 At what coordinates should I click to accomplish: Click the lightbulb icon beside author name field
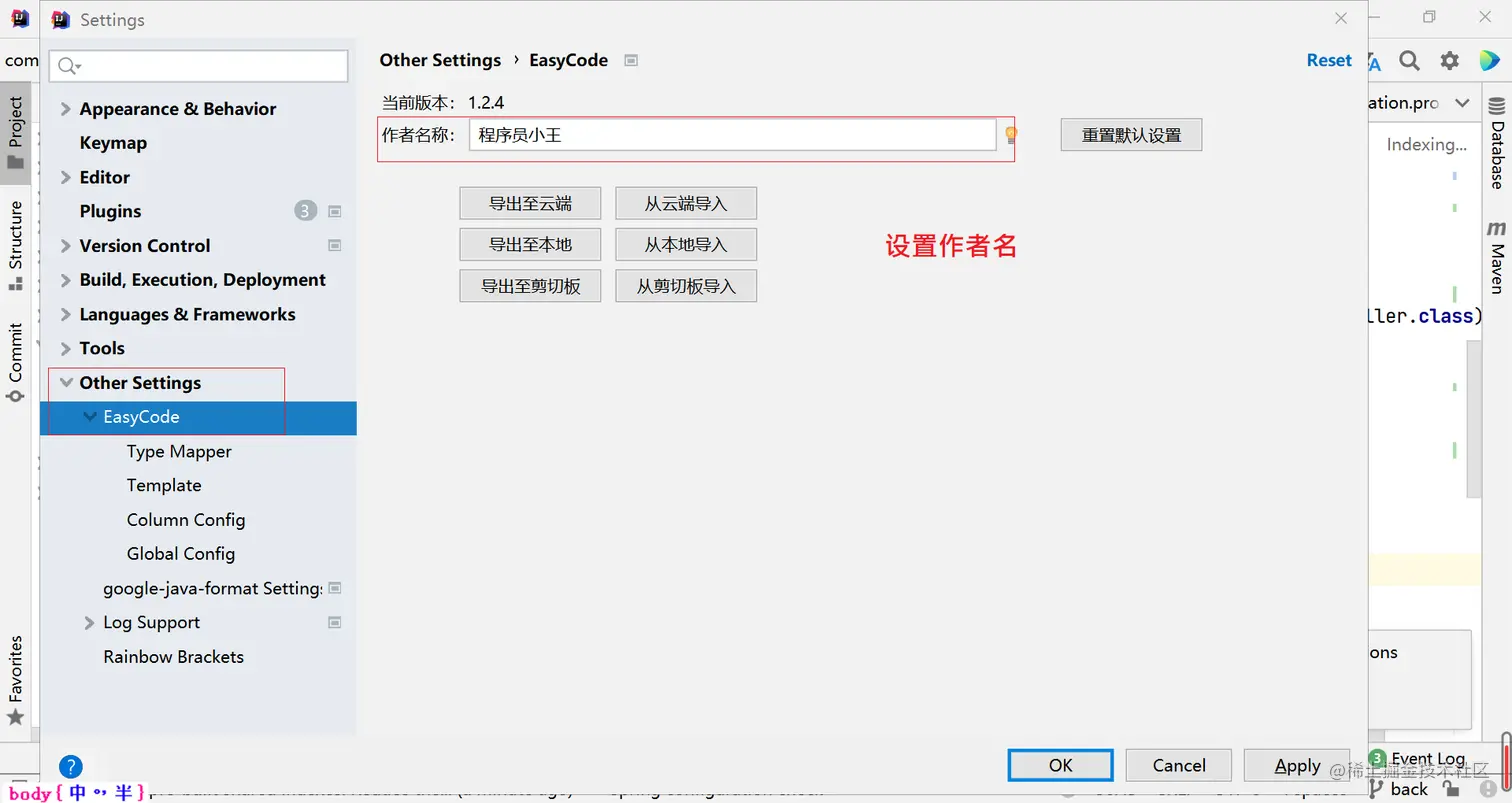1010,134
